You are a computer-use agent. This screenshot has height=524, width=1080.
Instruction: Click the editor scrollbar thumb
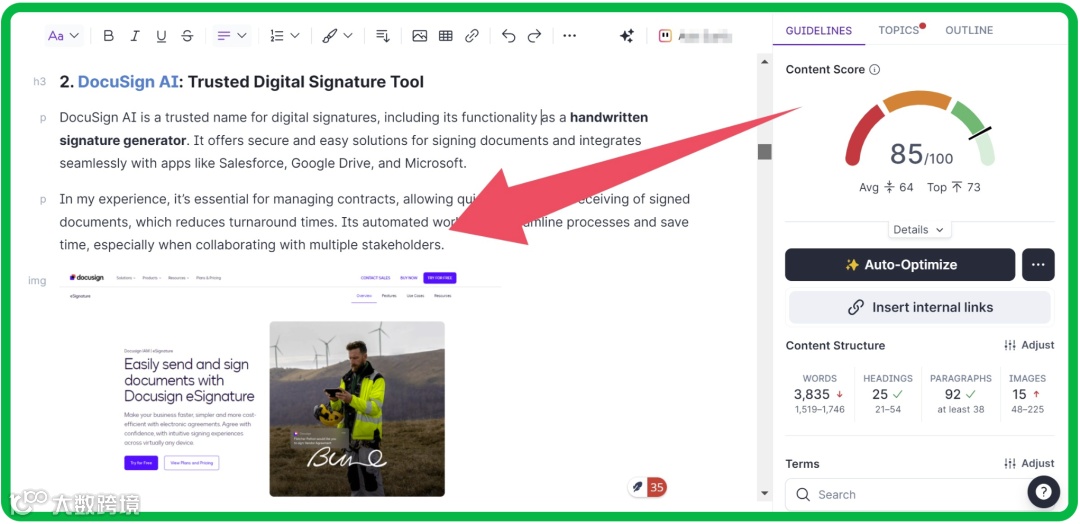click(764, 151)
